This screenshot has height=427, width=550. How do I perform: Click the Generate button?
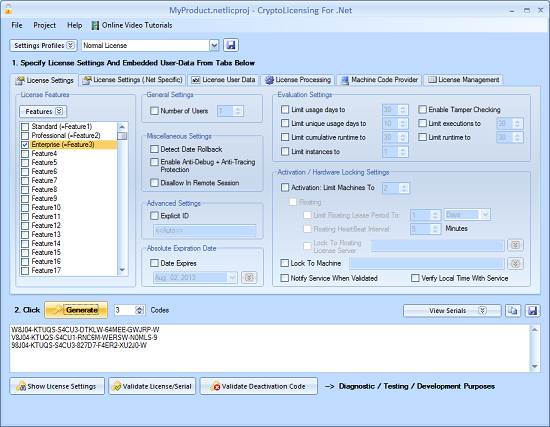[76, 310]
